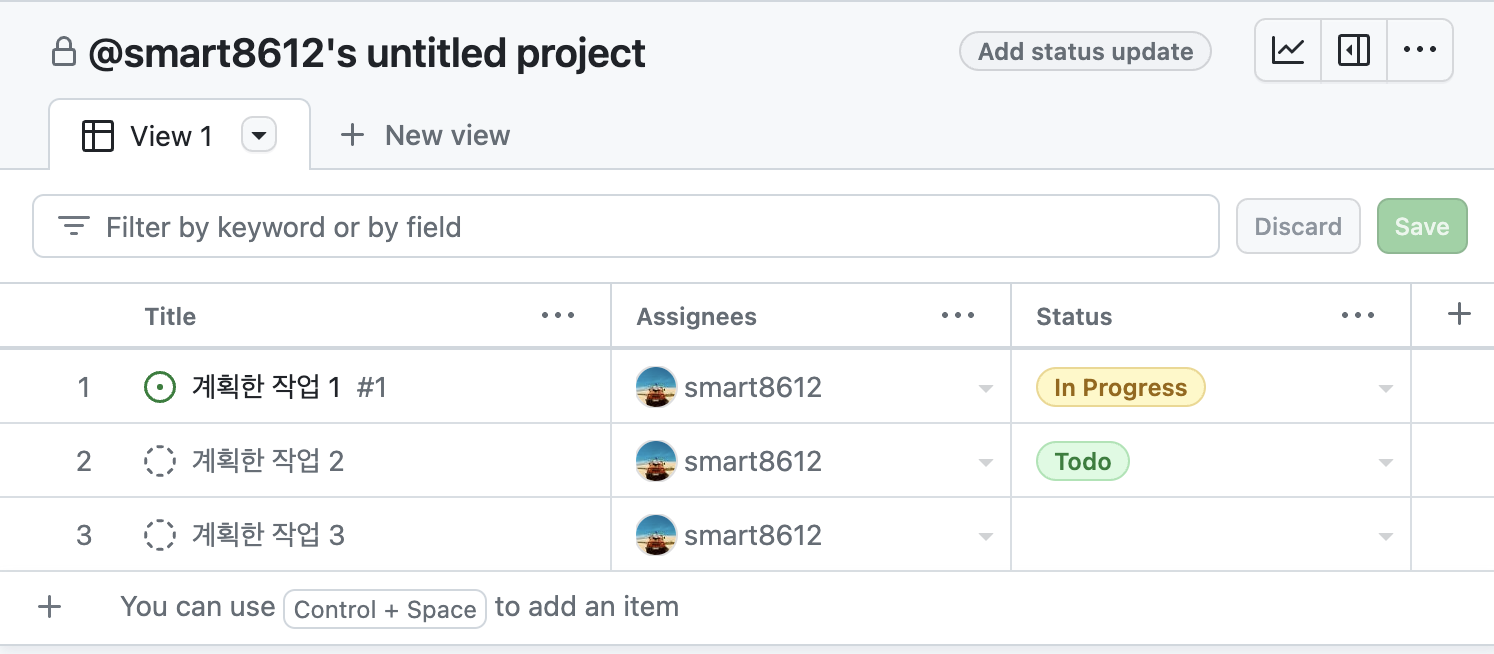This screenshot has width=1494, height=654.
Task: Open Assignees column options menu
Action: (958, 316)
